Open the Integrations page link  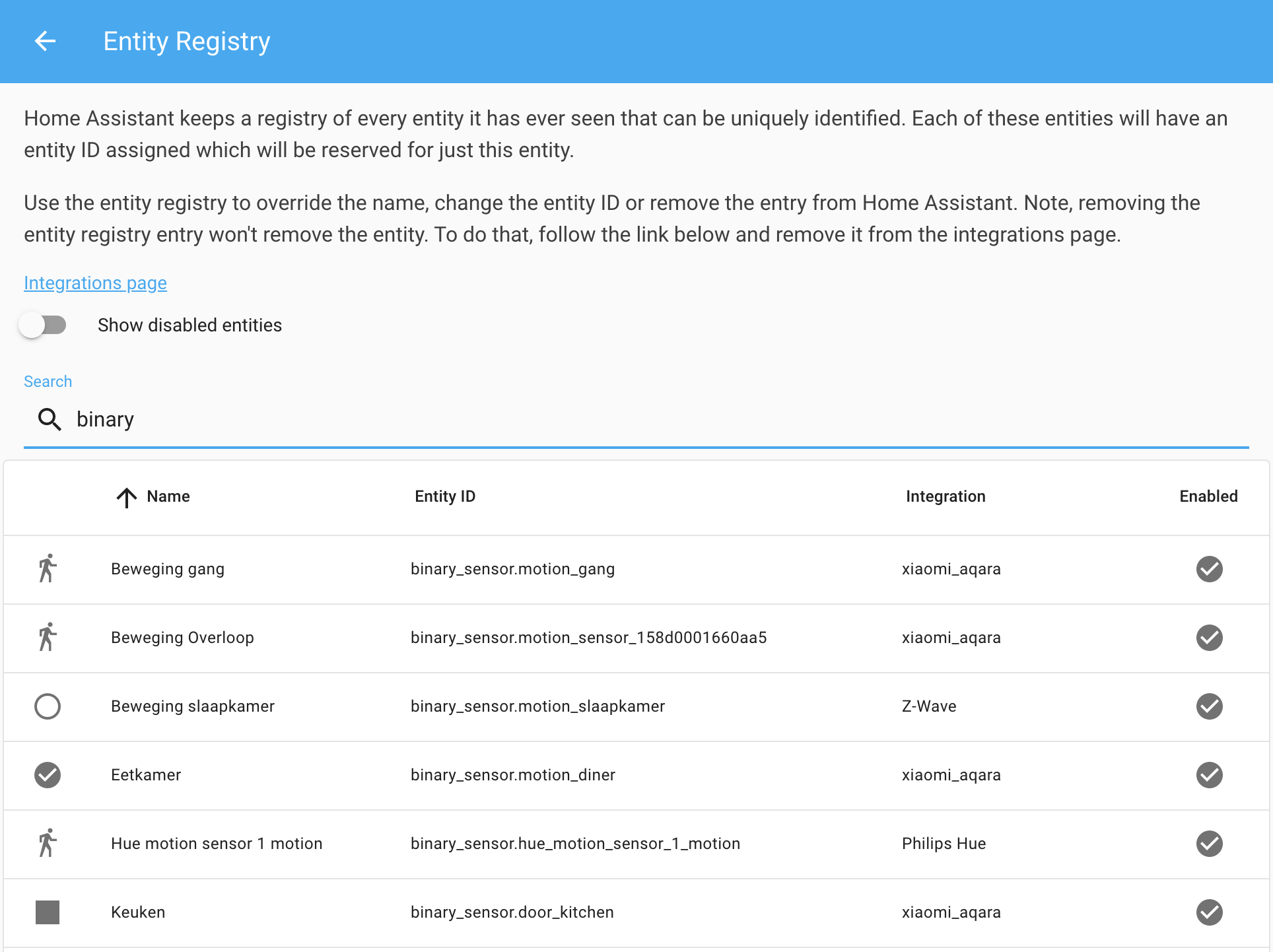[x=95, y=283]
